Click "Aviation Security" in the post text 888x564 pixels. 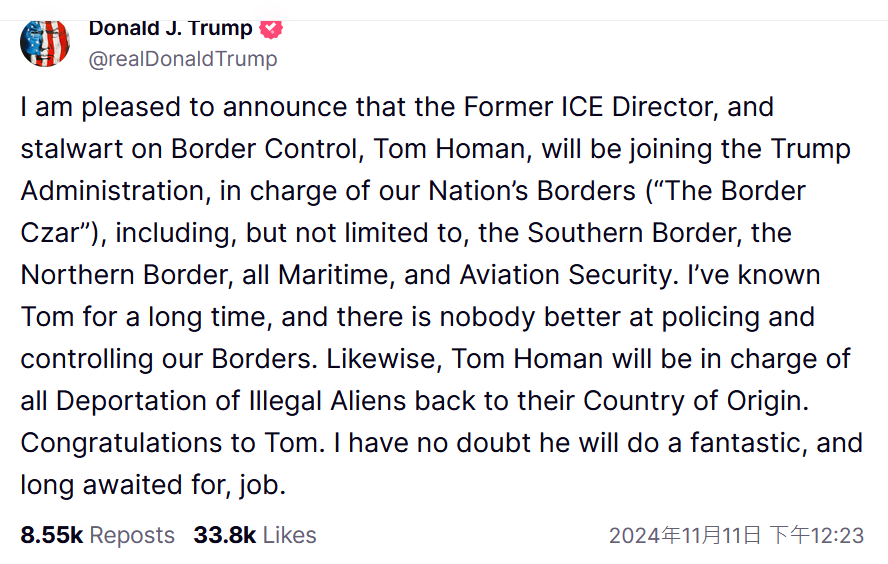[x=565, y=275]
